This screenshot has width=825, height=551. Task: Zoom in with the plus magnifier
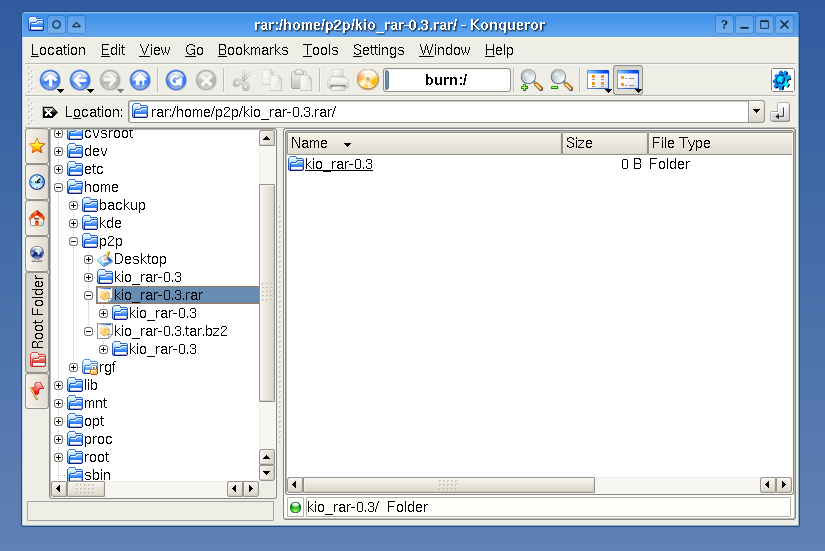(531, 81)
